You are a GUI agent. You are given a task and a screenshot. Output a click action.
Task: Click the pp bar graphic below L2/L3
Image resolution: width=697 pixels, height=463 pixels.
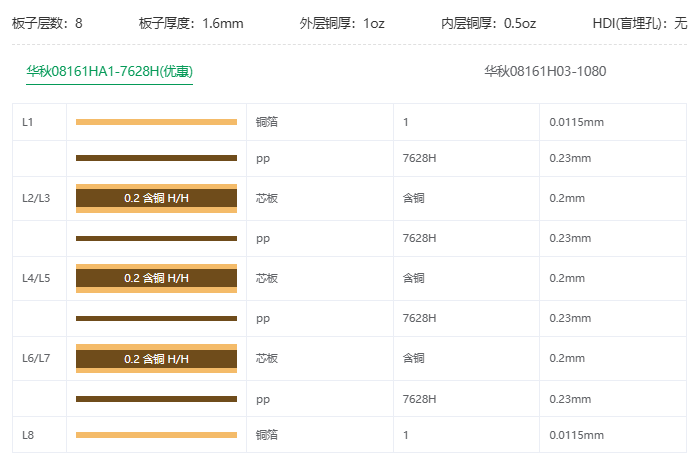[x=156, y=239]
